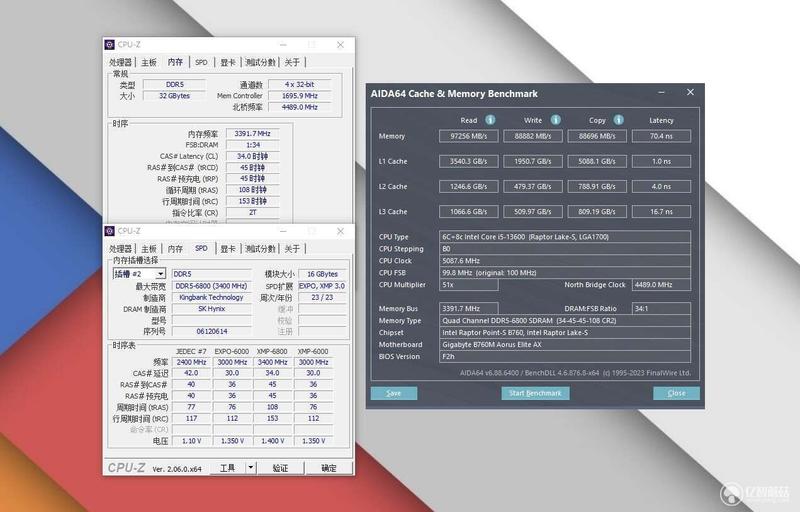Click the 32 GBytes size value in CPU-Z

pyautogui.click(x=174, y=96)
